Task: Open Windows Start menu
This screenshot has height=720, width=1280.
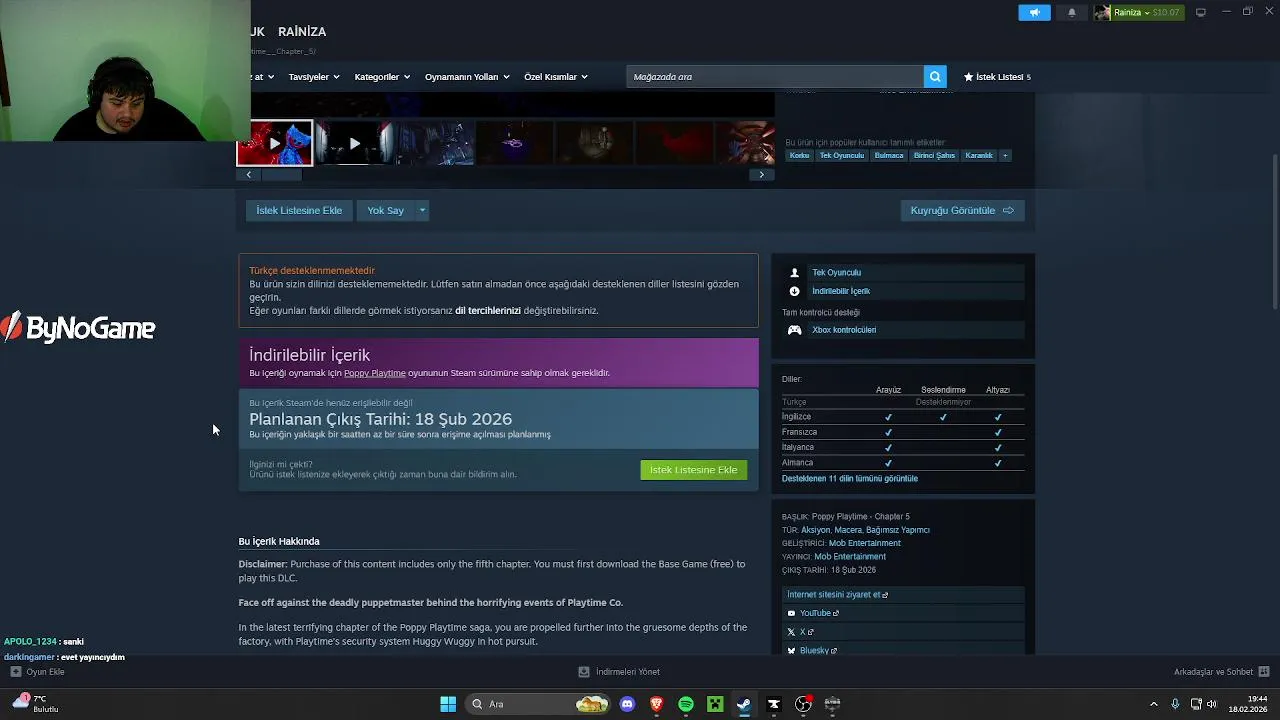Action: [448, 704]
